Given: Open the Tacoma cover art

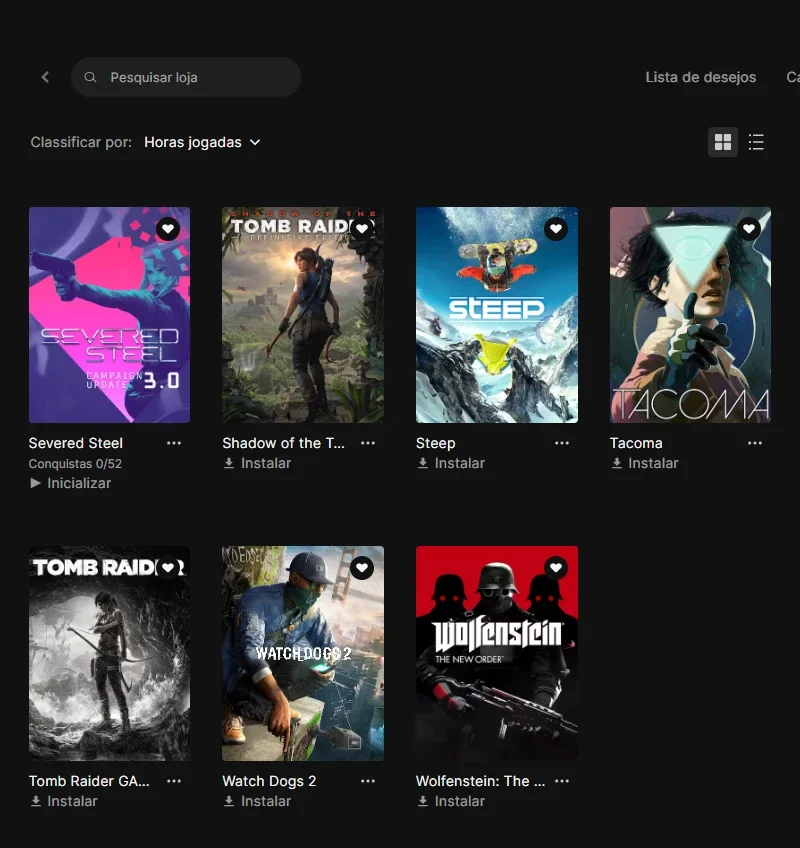Looking at the screenshot, I should (690, 315).
